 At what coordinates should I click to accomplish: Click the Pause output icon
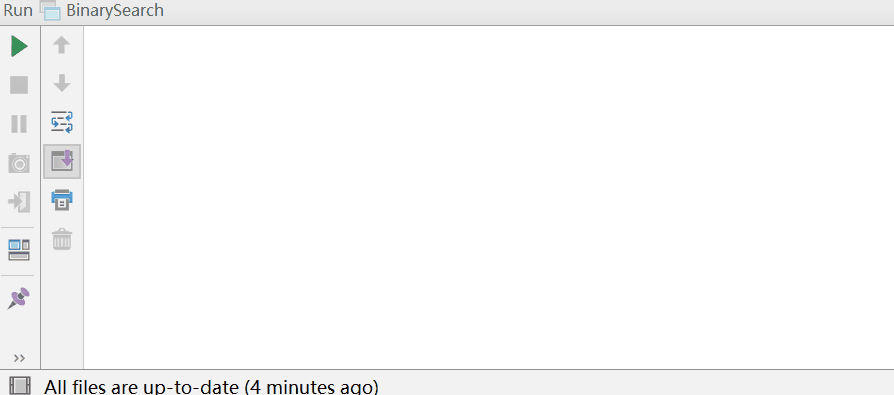[19, 124]
